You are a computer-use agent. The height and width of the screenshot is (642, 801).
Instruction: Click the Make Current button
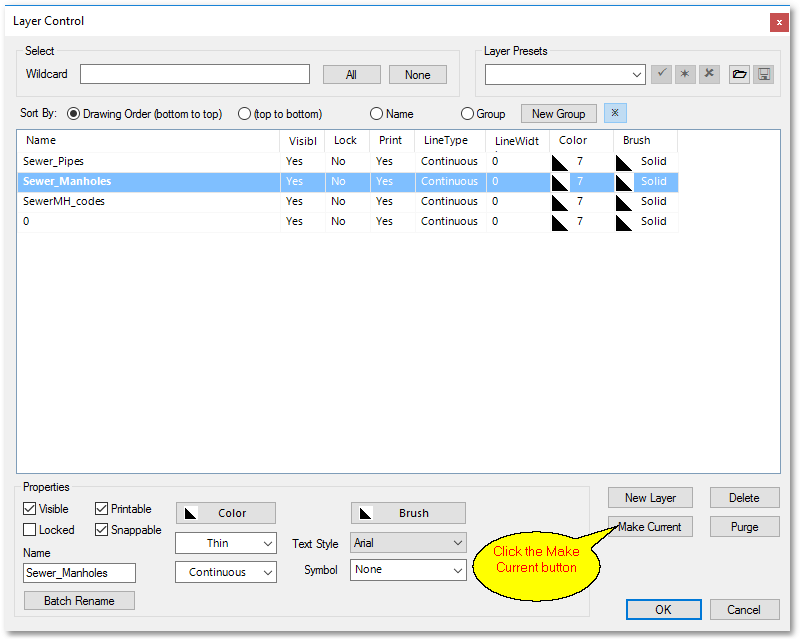point(650,527)
